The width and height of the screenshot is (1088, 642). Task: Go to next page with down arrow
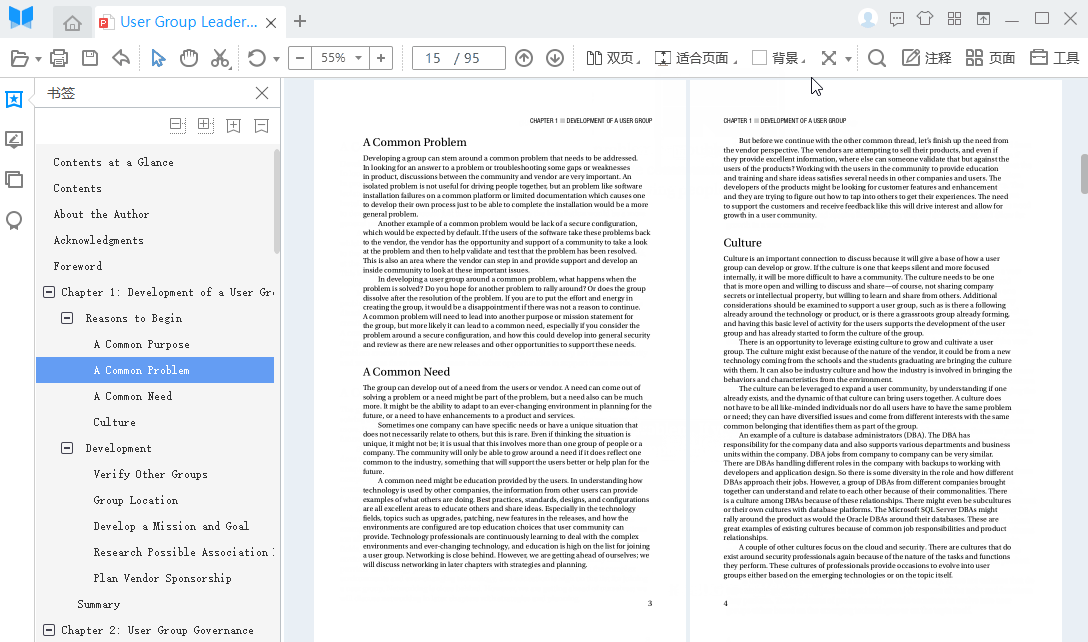coord(554,58)
